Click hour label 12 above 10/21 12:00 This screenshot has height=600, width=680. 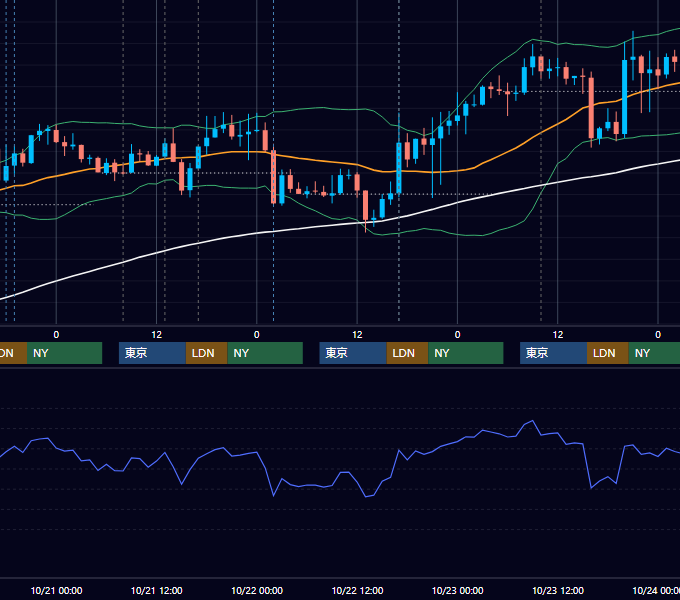coord(157,335)
